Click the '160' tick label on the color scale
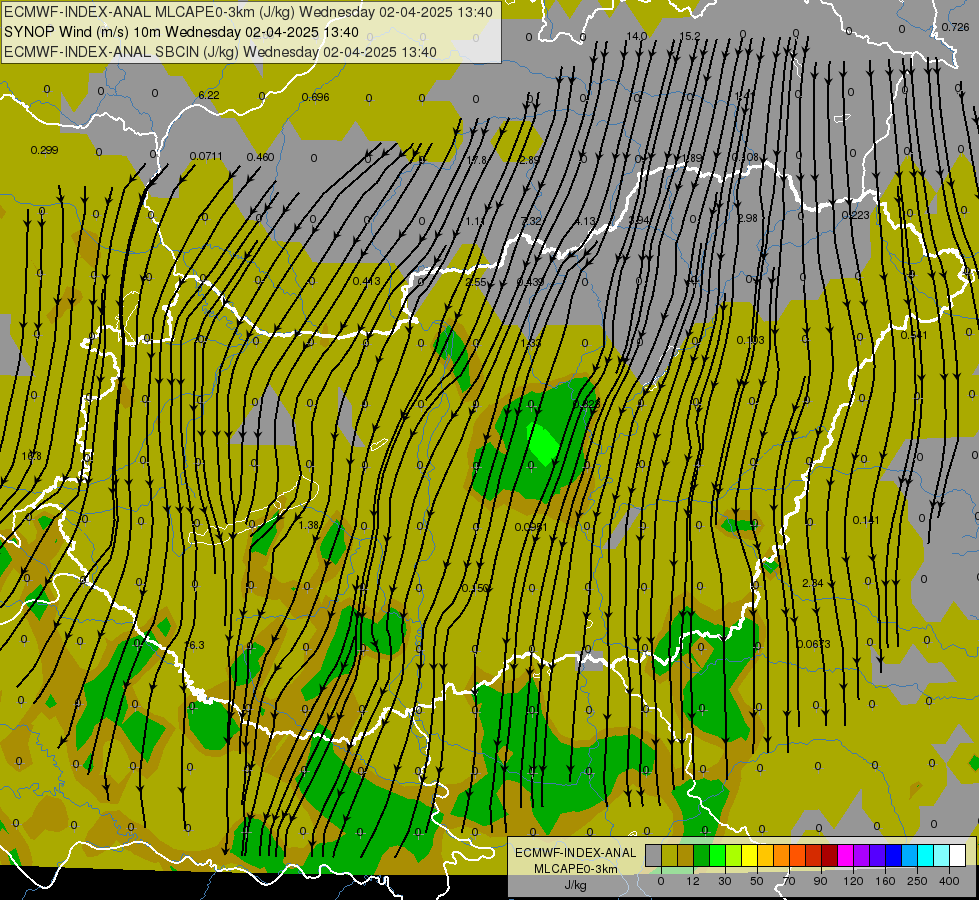 (x=885, y=881)
